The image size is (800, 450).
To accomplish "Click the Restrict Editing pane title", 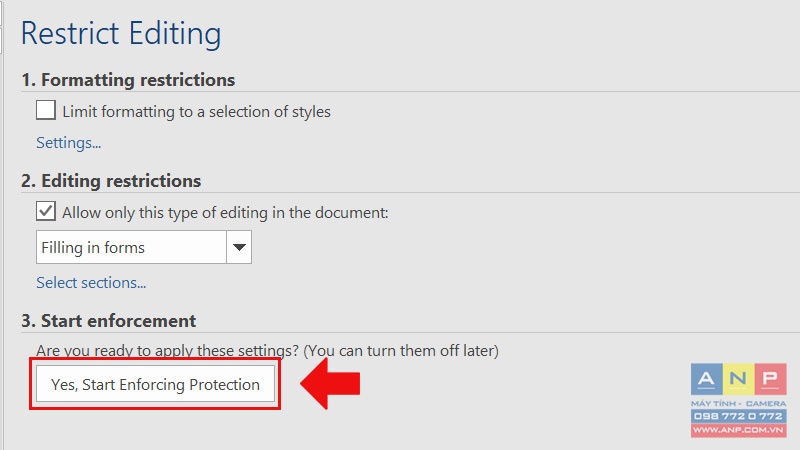I will tap(121, 34).
